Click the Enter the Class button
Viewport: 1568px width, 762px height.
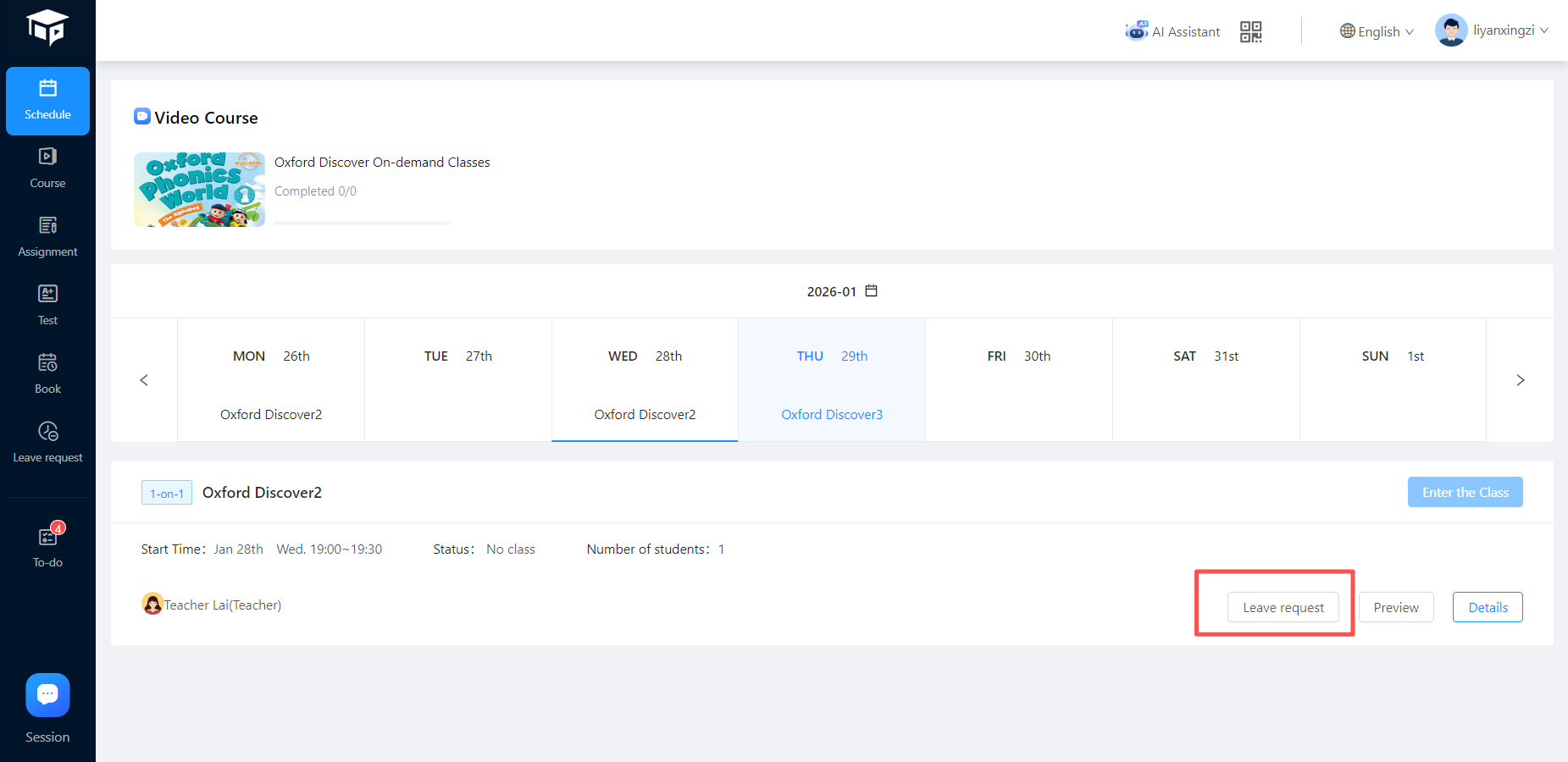click(1465, 492)
